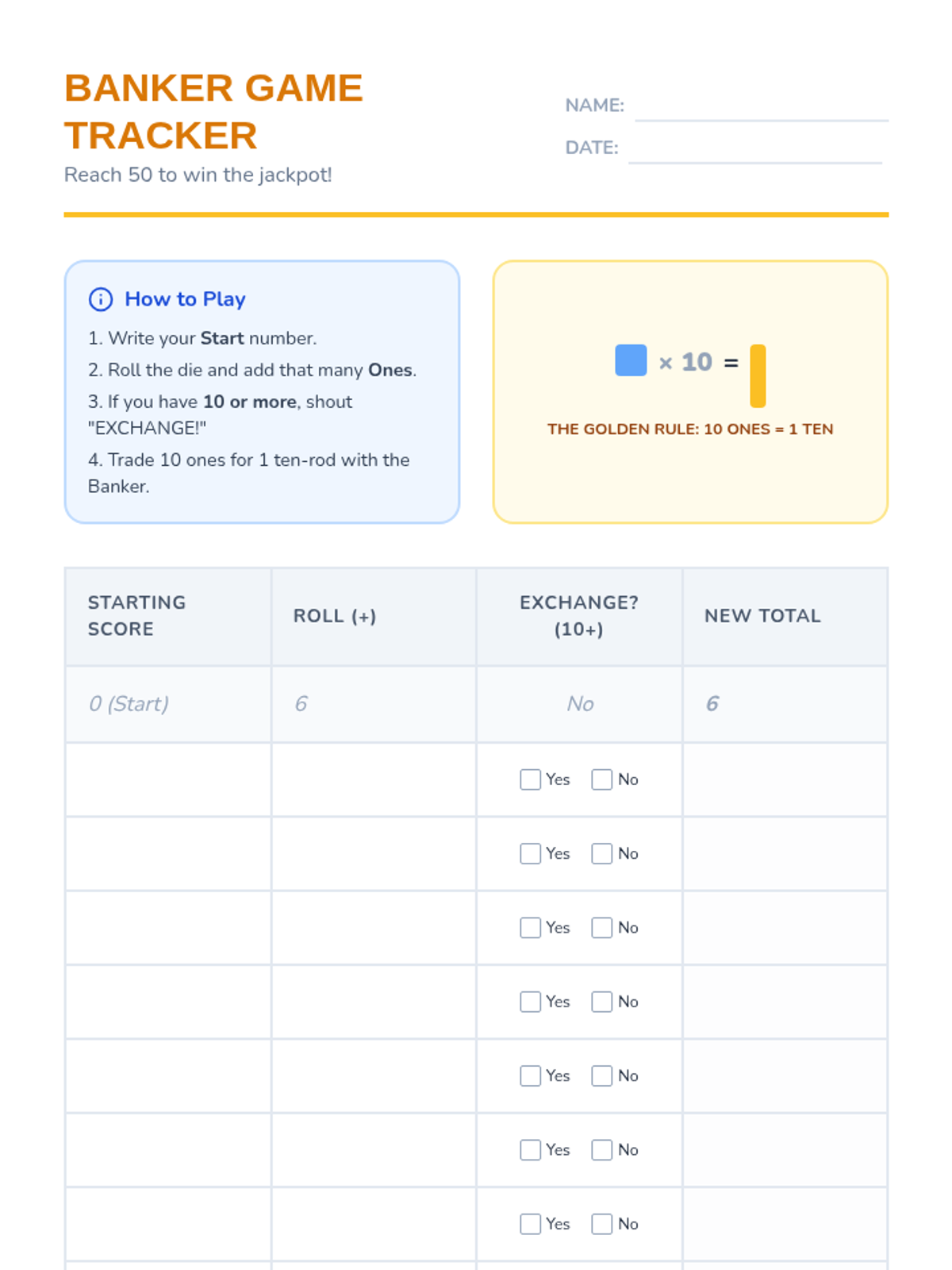Click the example New Total cell showing 6
The image size is (952, 1270).
pos(712,704)
